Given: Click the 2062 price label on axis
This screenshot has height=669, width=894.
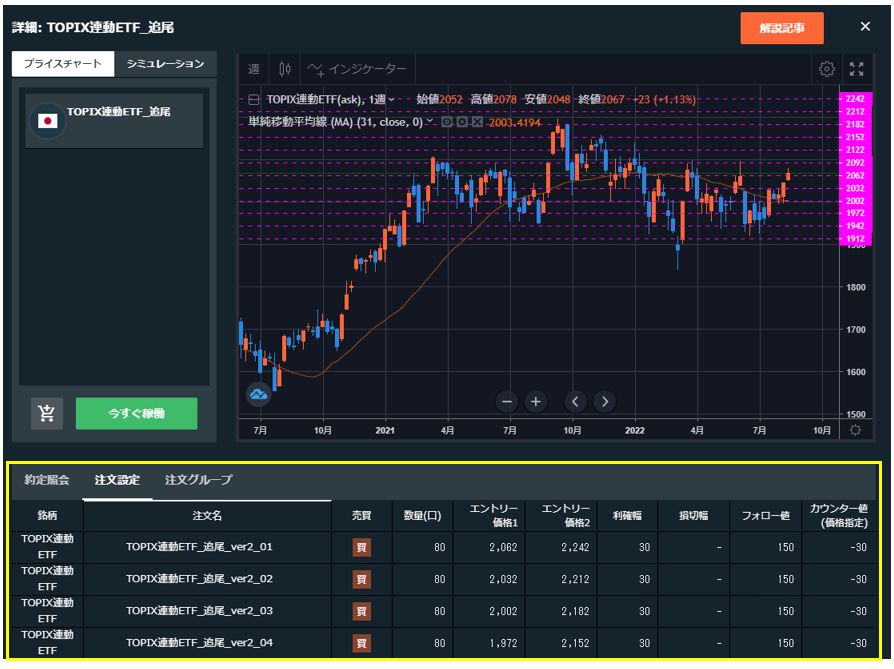Looking at the screenshot, I should (x=855, y=176).
